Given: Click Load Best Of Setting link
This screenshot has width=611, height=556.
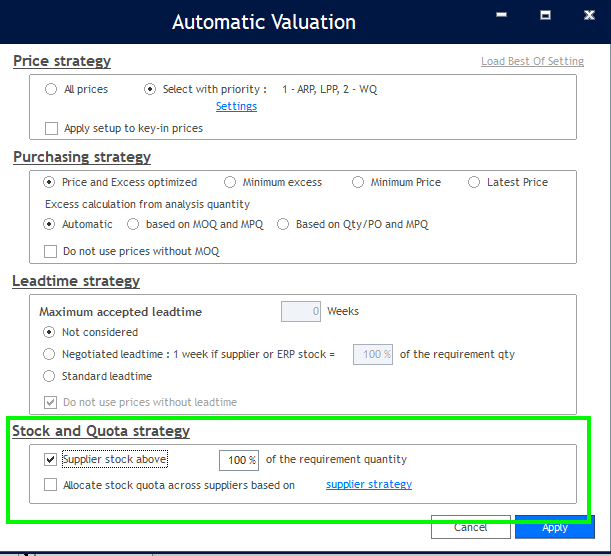Looking at the screenshot, I should (x=532, y=61).
